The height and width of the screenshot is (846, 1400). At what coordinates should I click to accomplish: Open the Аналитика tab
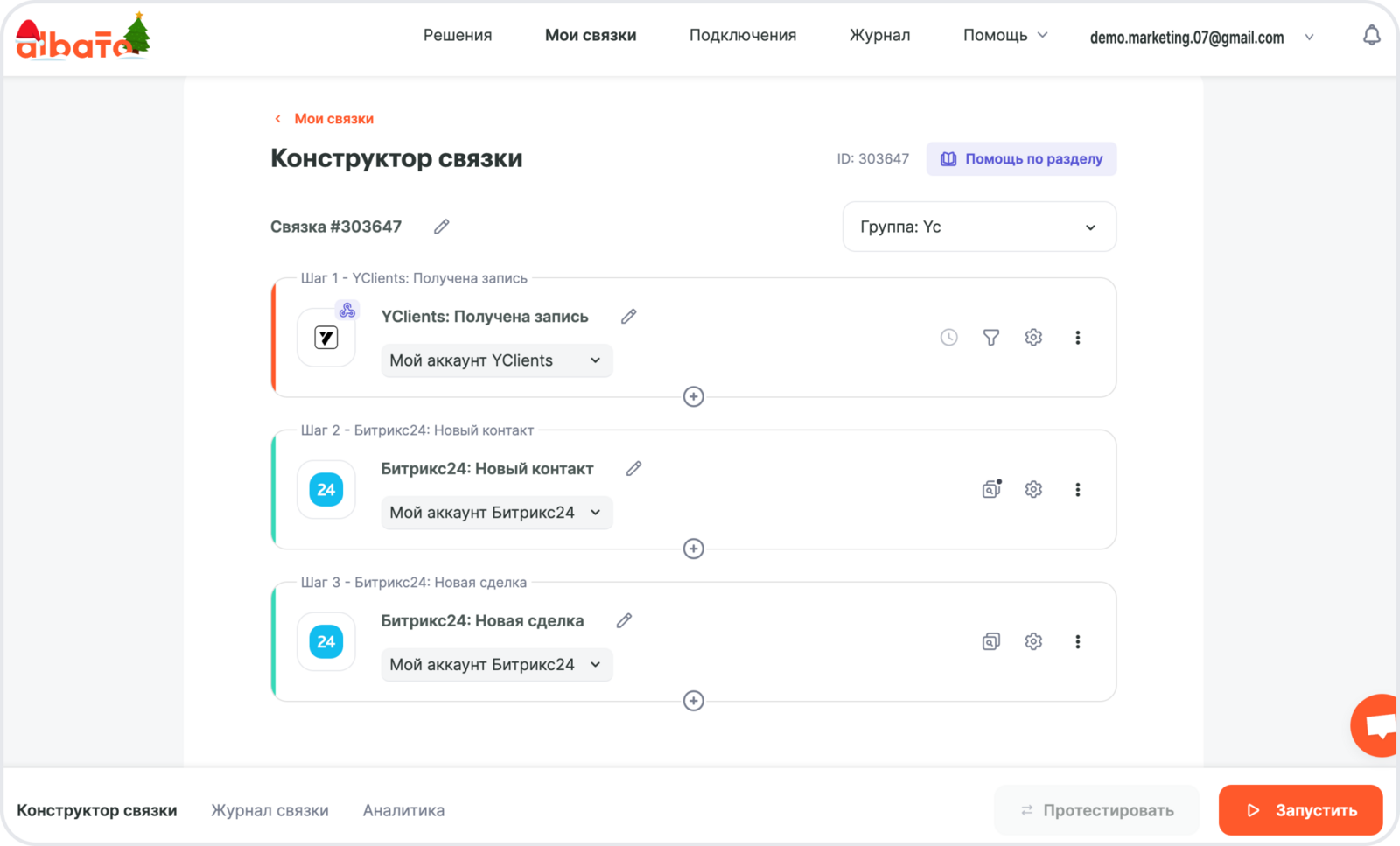403,810
